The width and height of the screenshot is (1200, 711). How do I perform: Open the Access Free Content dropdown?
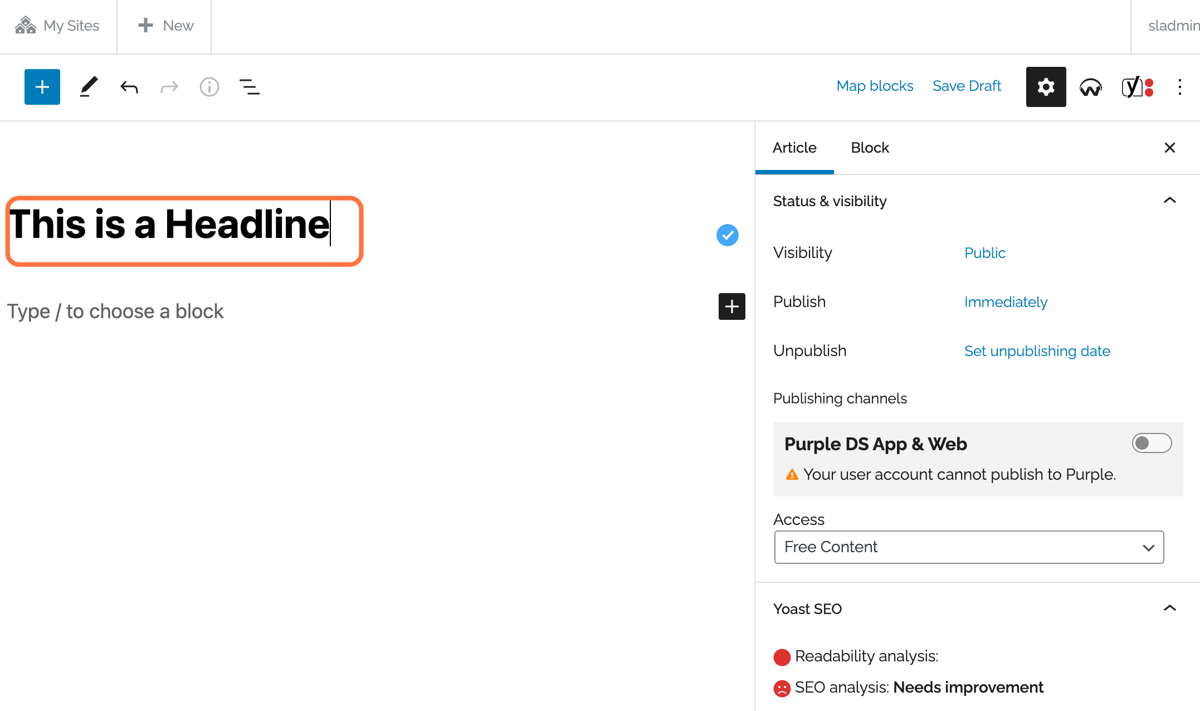click(969, 547)
